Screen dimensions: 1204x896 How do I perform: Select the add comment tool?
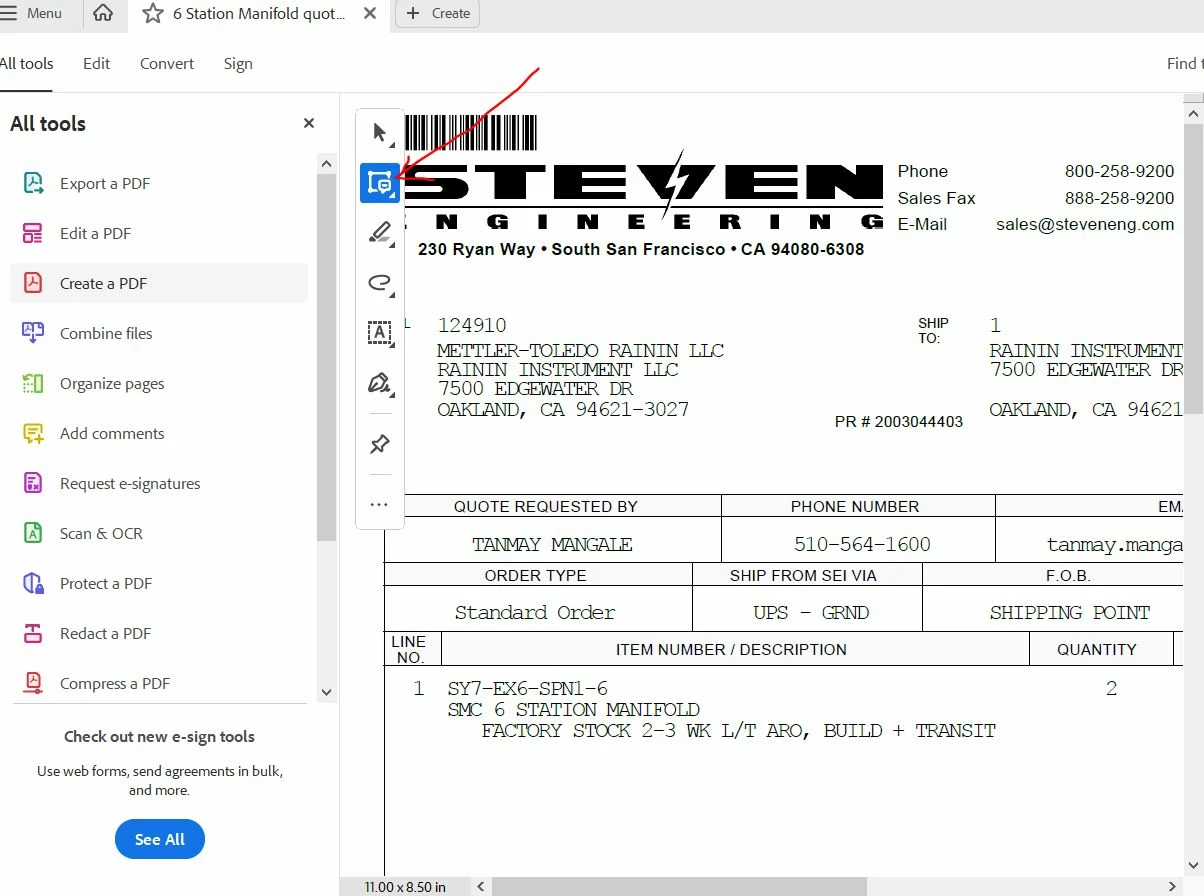coord(380,183)
